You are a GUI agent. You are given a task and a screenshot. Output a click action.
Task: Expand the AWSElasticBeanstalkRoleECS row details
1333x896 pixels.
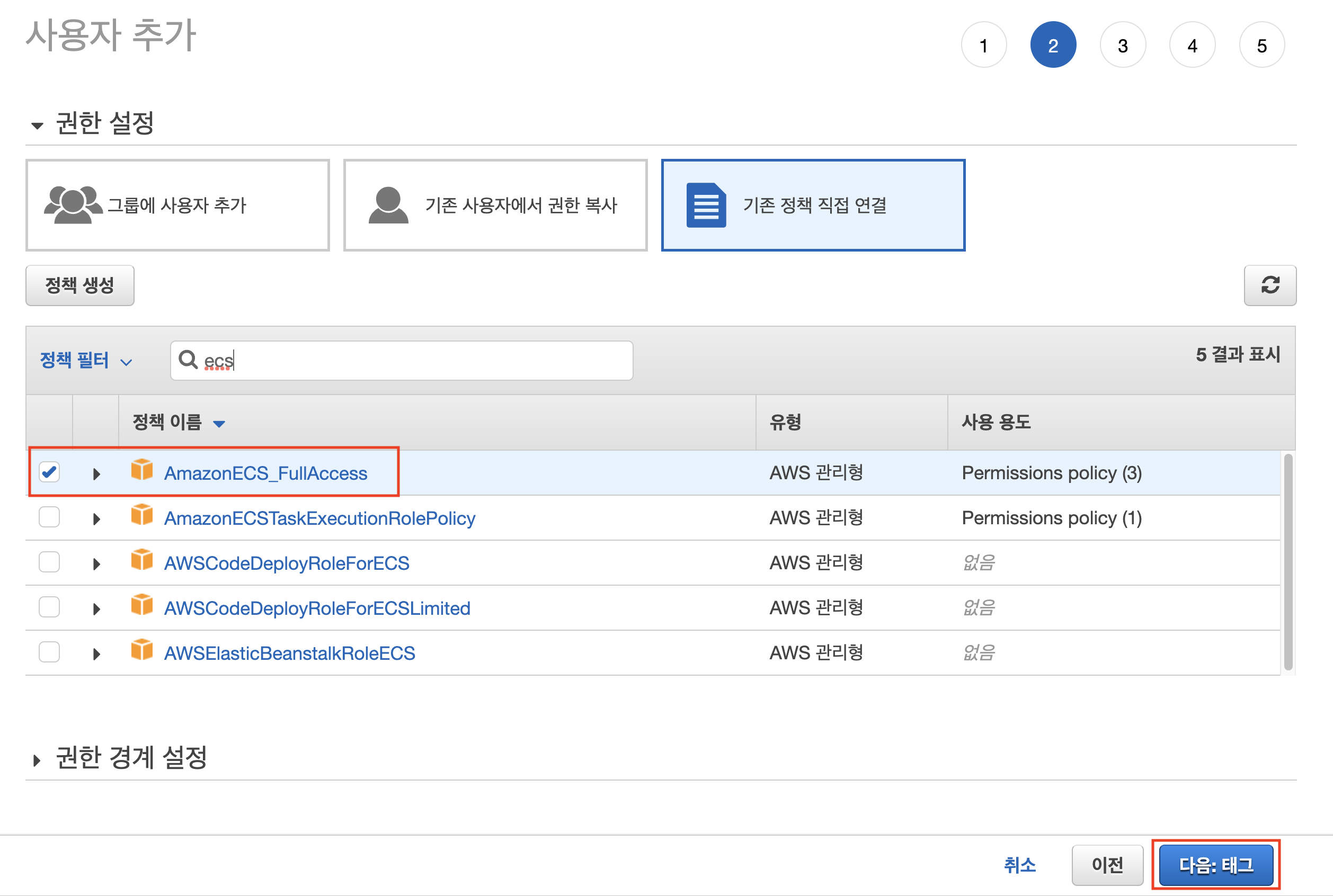(x=96, y=655)
